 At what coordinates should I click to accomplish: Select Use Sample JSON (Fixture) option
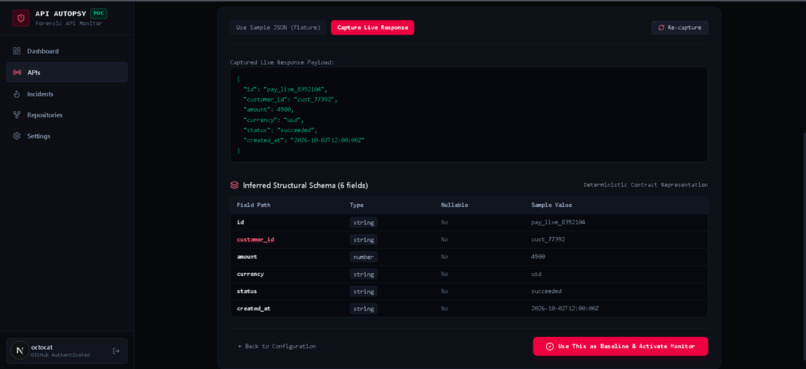click(x=278, y=28)
